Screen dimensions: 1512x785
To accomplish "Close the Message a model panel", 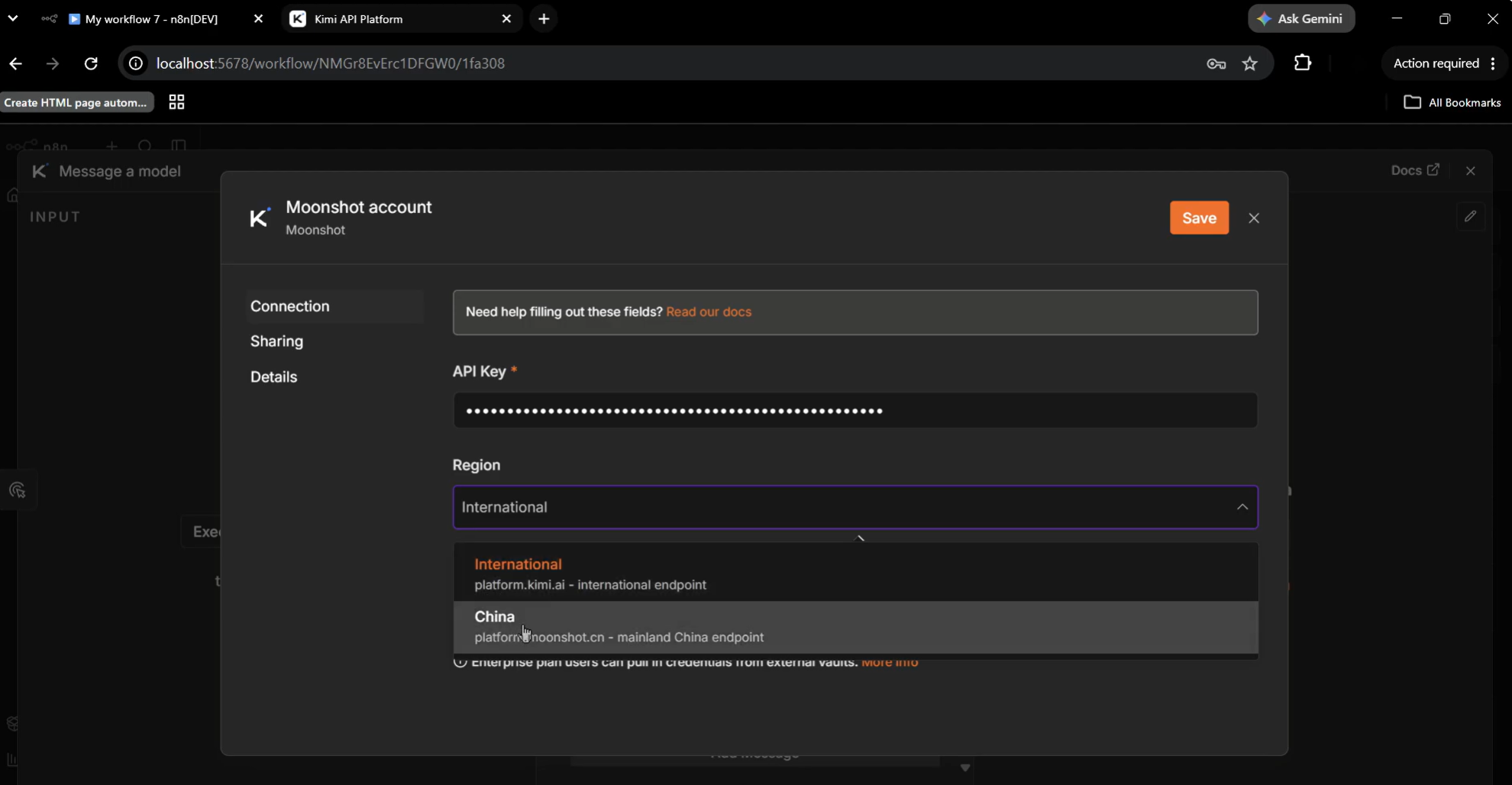I will click(x=1471, y=170).
